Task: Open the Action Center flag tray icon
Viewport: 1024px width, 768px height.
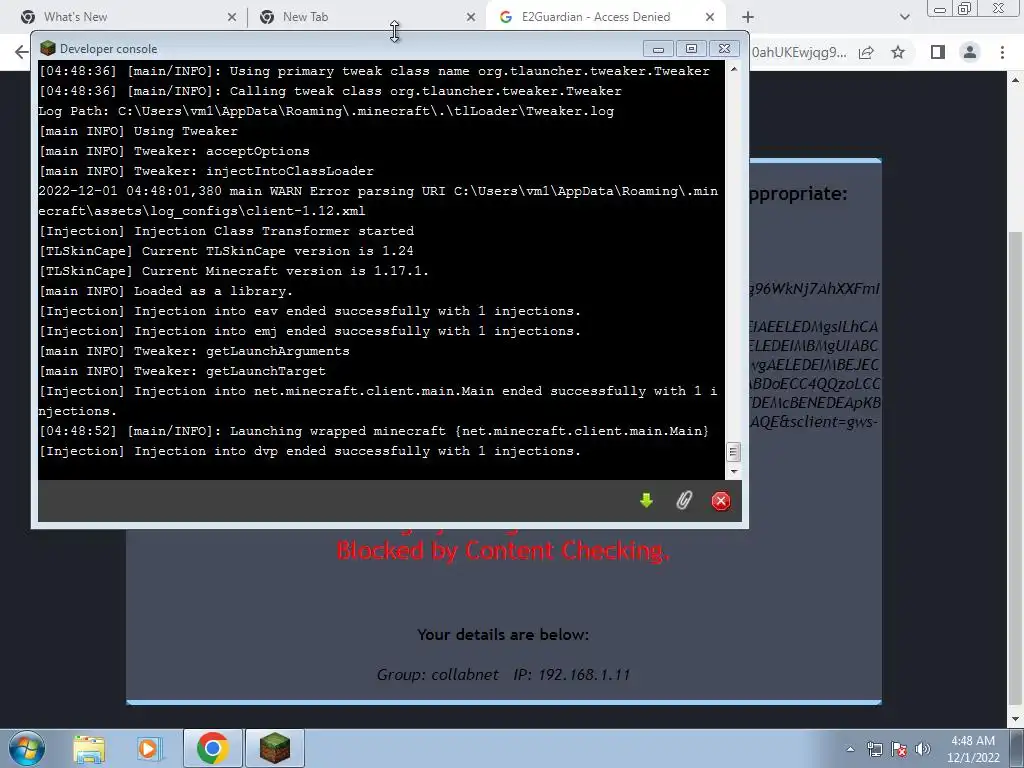Action: pyautogui.click(x=899, y=749)
